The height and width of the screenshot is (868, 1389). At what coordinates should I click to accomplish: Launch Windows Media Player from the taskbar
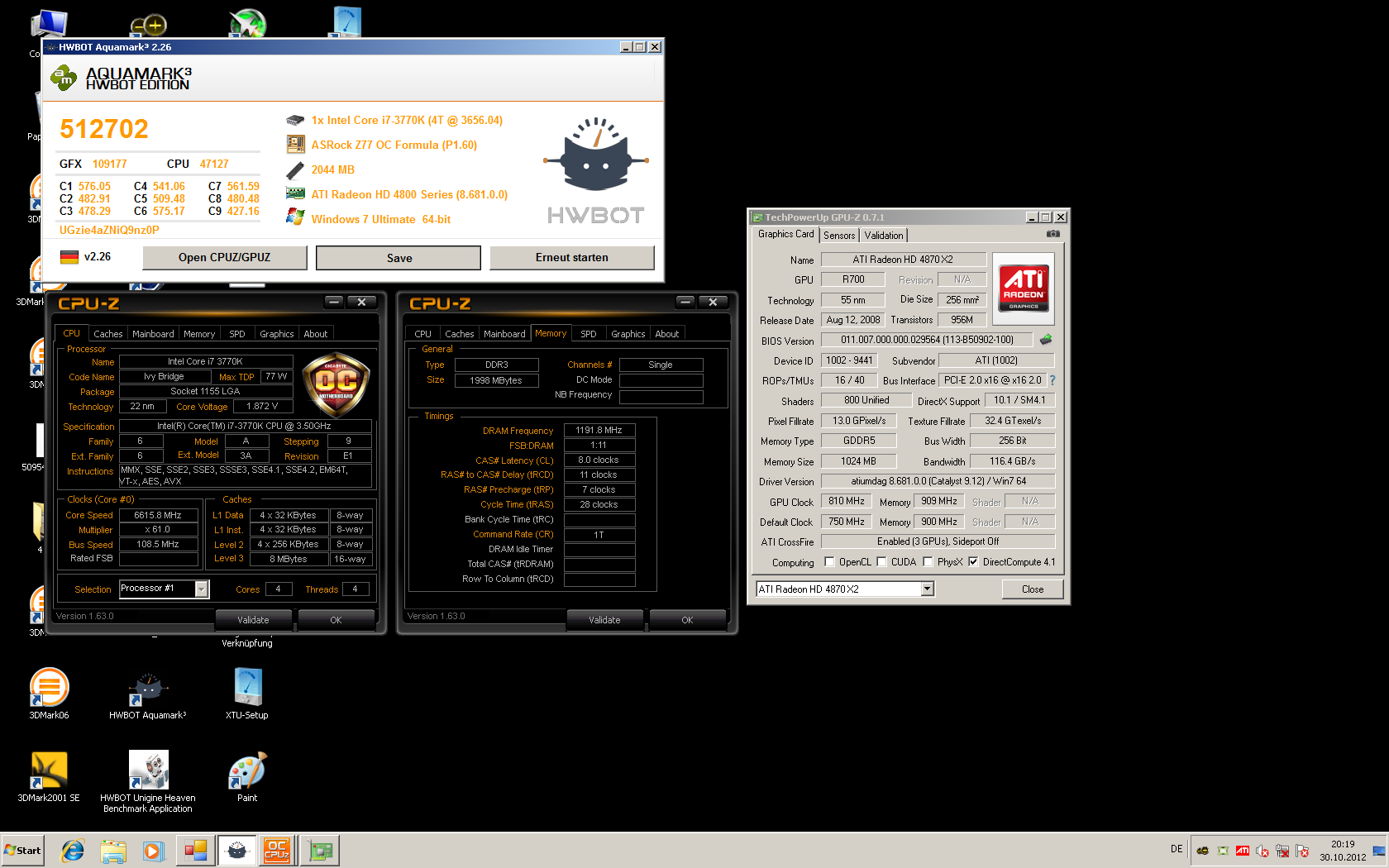pyautogui.click(x=154, y=850)
